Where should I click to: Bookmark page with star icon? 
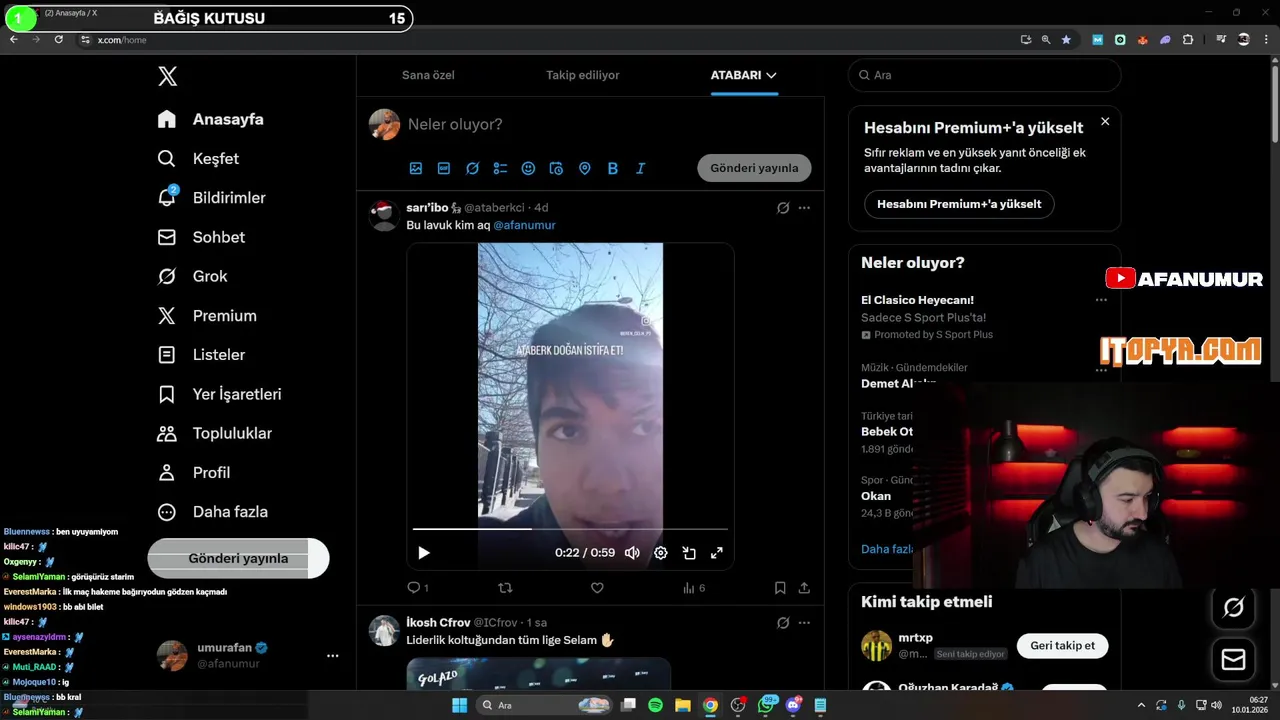point(1066,40)
